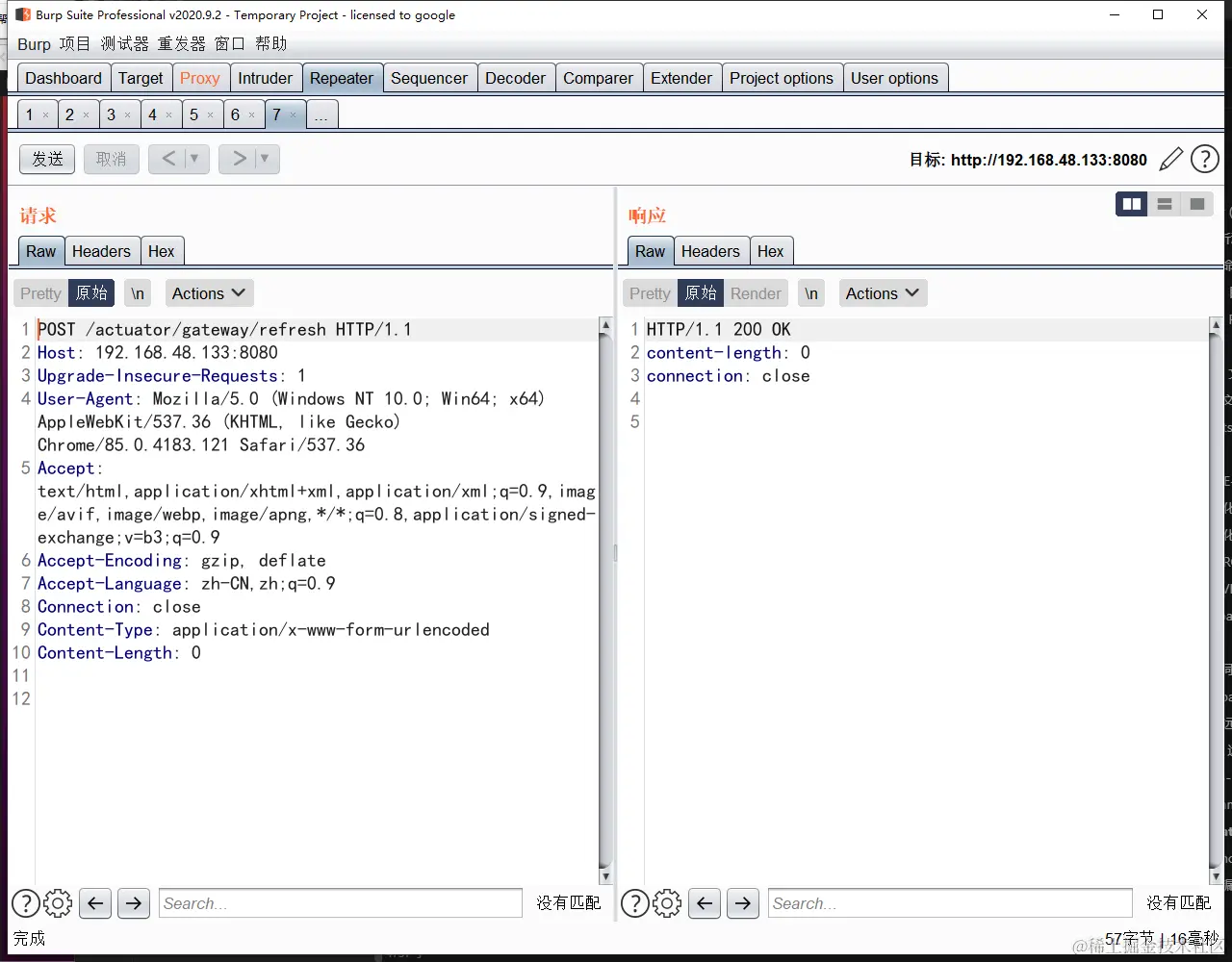Switch to the Target tab
The height and width of the screenshot is (962, 1232).
(x=141, y=78)
